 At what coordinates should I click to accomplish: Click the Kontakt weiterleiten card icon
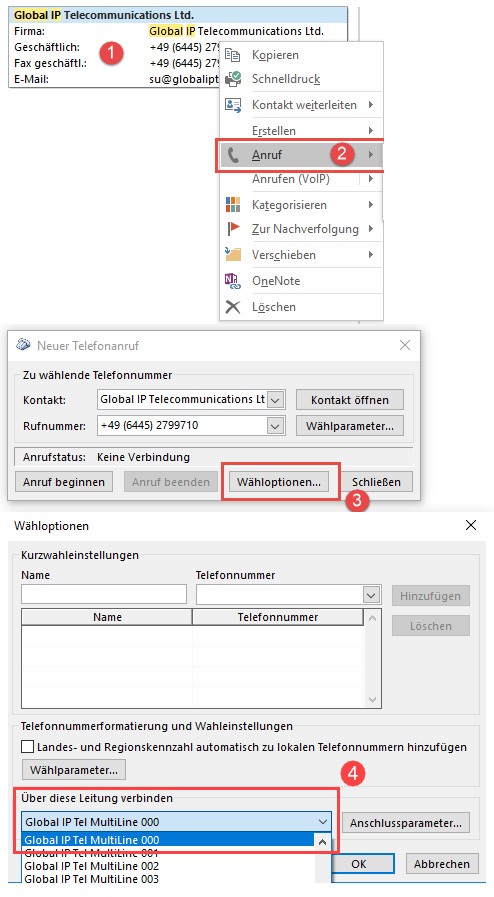[233, 105]
